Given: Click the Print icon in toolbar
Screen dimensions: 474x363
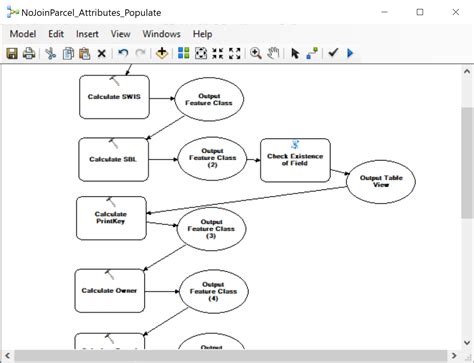Looking at the screenshot, I should [29, 53].
